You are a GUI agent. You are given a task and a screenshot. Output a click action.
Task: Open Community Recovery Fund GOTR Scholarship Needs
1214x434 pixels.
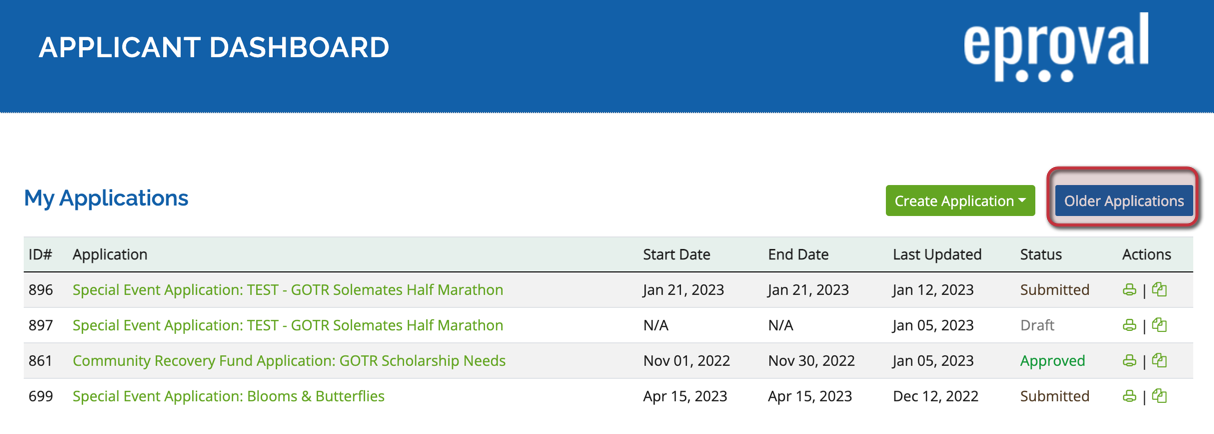click(x=289, y=361)
